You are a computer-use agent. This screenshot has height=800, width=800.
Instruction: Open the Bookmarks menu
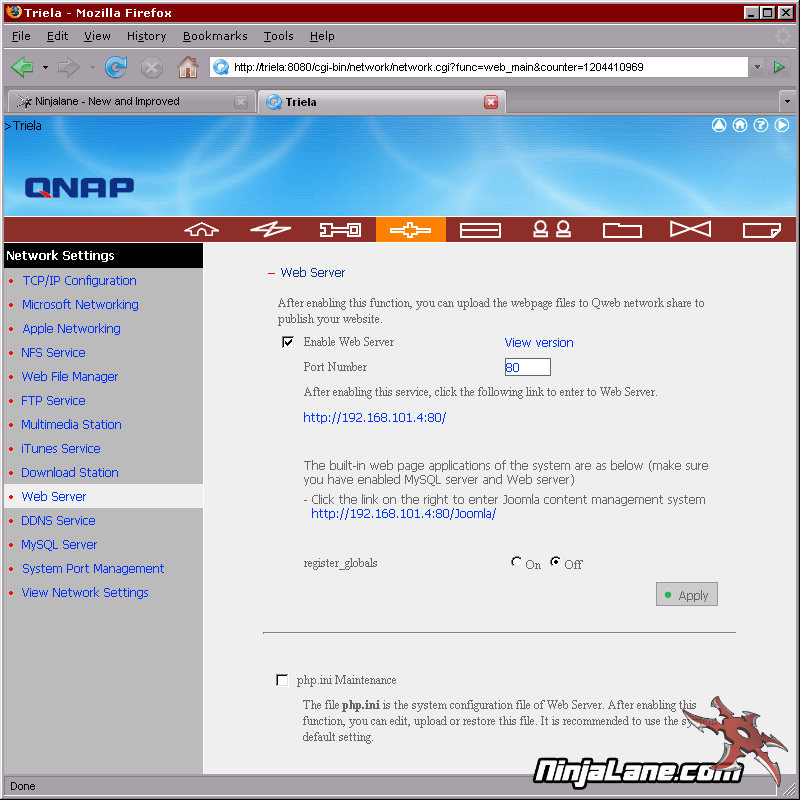tap(215, 36)
